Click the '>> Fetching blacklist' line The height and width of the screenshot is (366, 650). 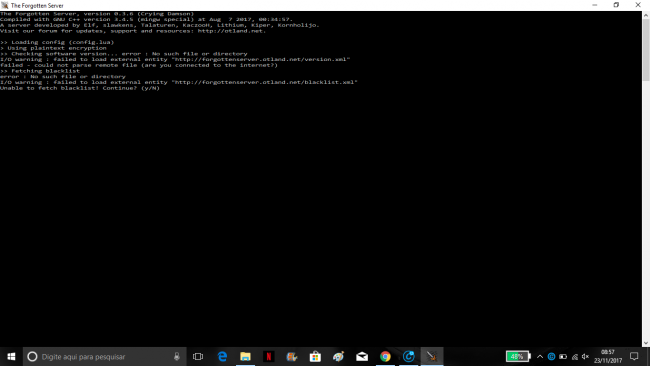pyautogui.click(x=40, y=71)
